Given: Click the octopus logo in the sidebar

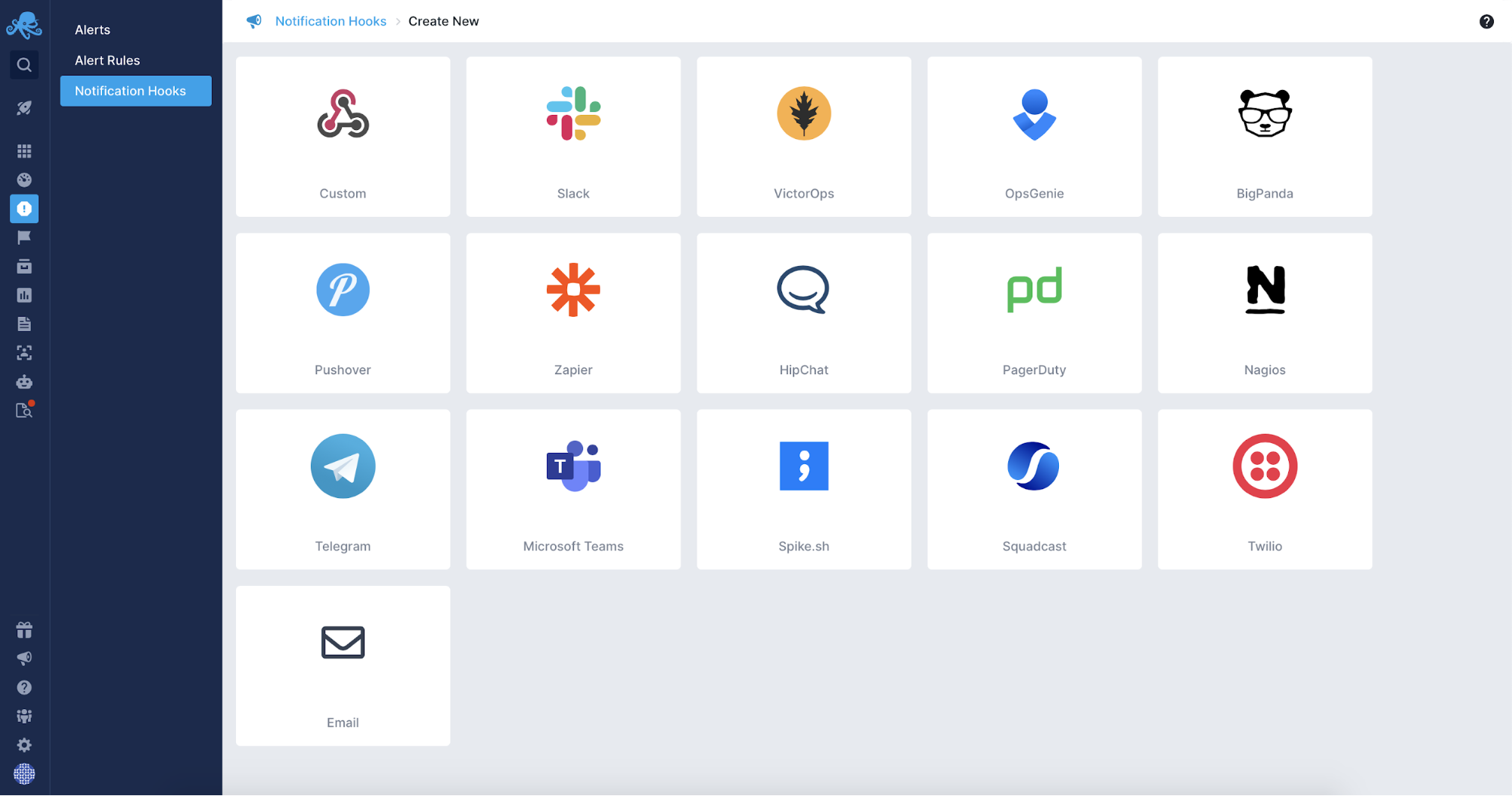Looking at the screenshot, I should click(24, 25).
